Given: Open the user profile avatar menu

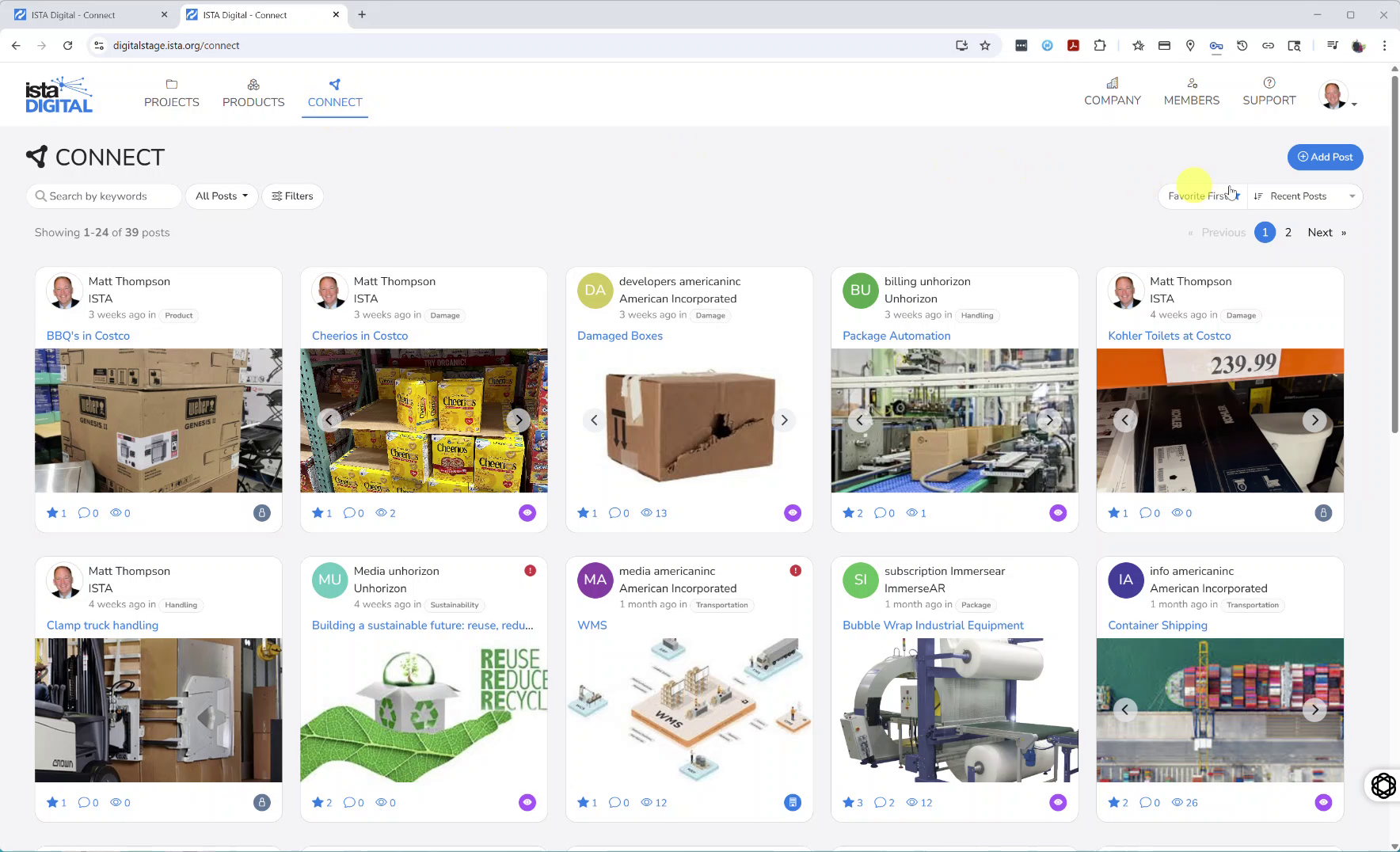Looking at the screenshot, I should click(x=1337, y=96).
